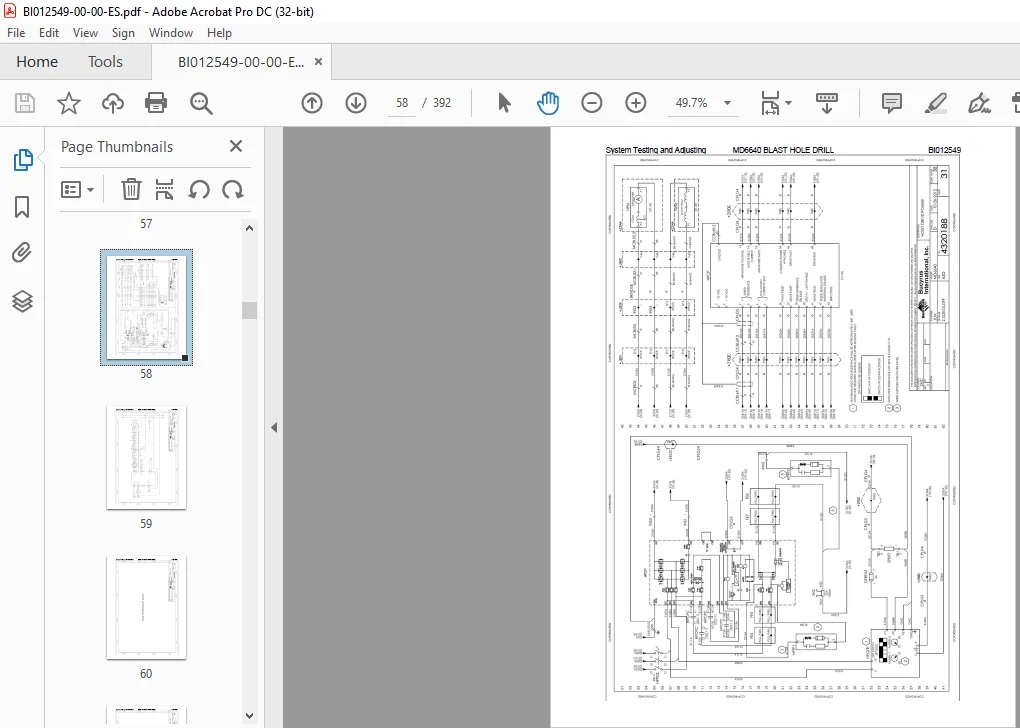Activate the hand pan tool
Screen dimensions: 1020x728
tap(548, 103)
